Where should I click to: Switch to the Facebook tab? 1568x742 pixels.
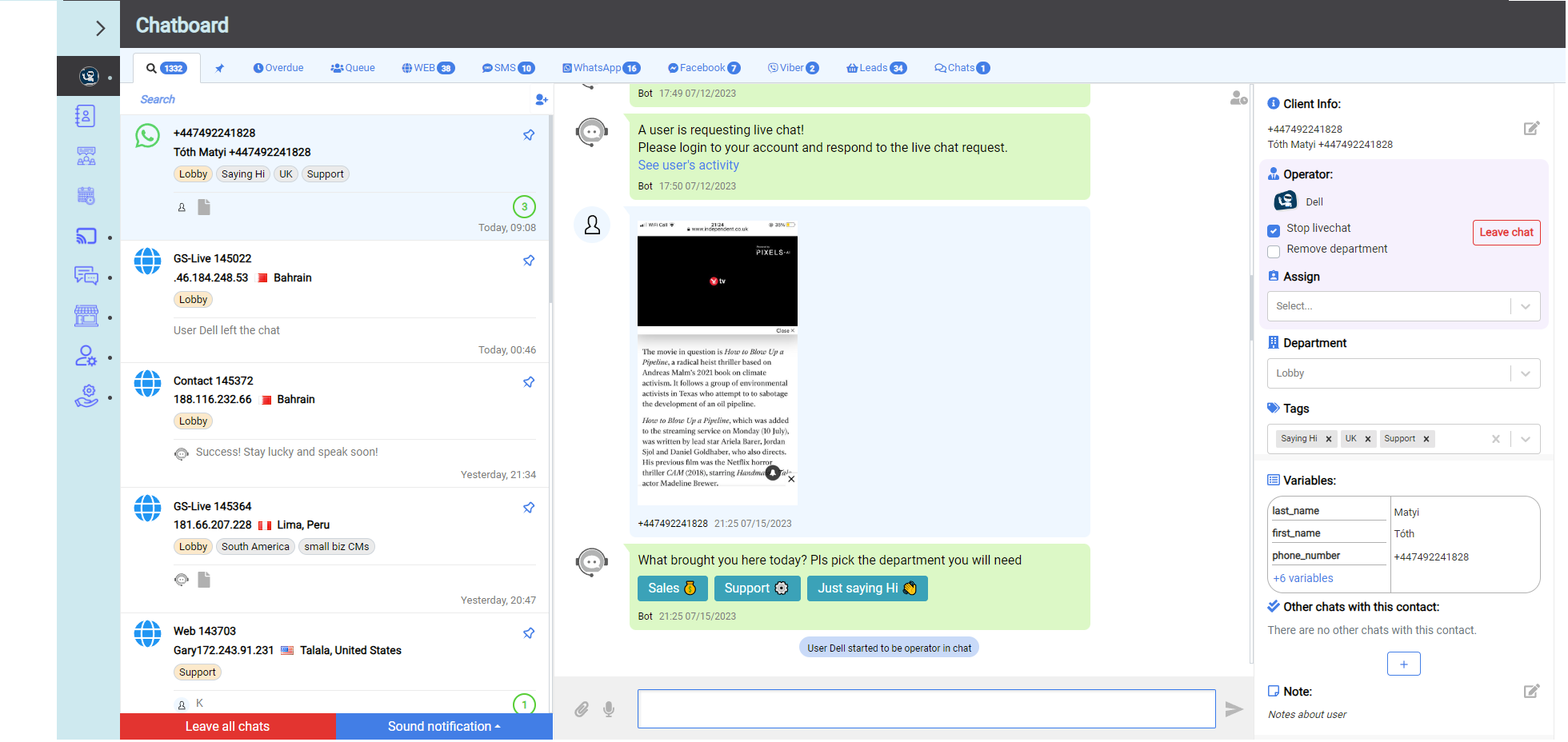pyautogui.click(x=704, y=68)
